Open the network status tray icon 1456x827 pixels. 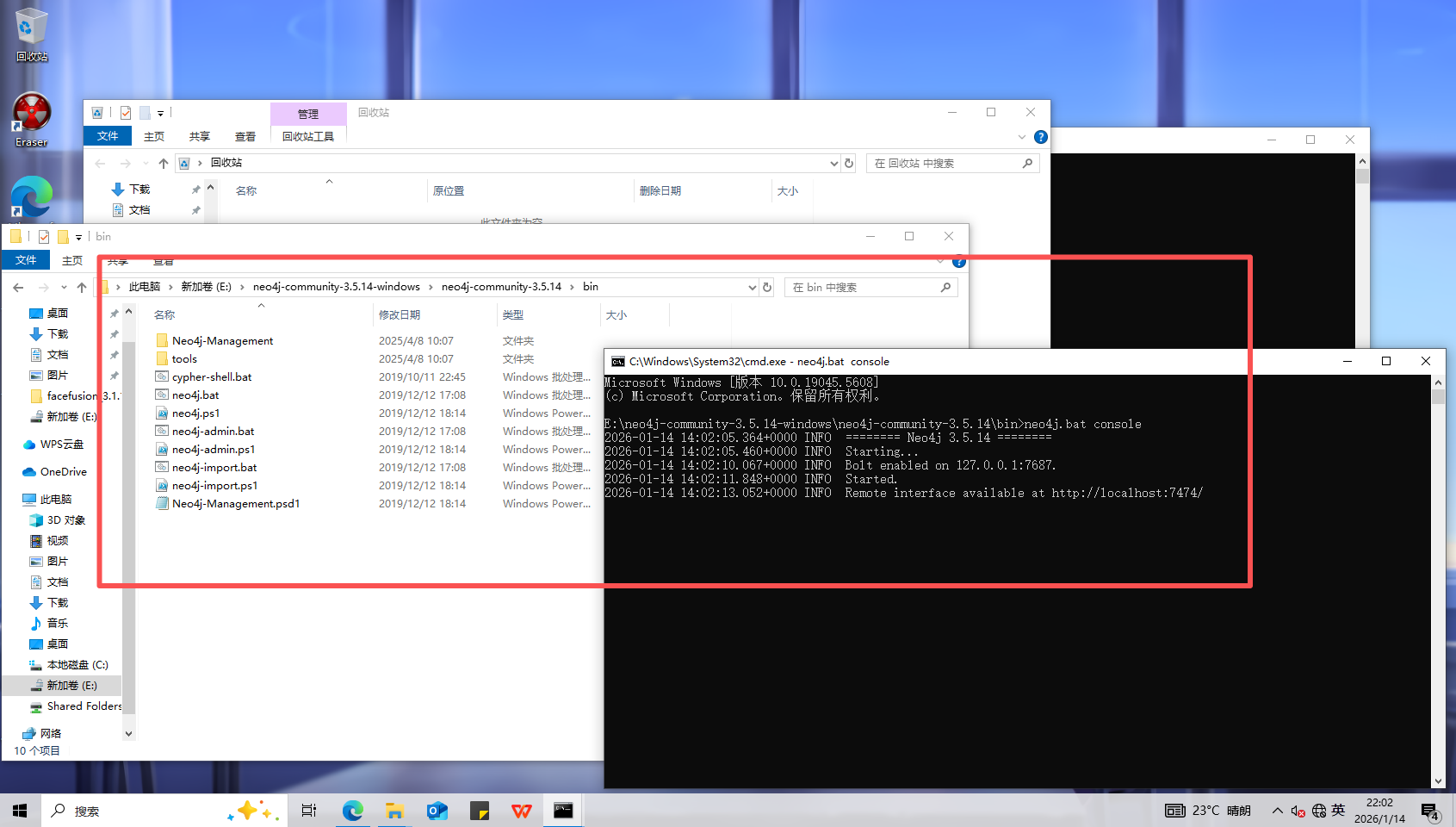point(1319,811)
